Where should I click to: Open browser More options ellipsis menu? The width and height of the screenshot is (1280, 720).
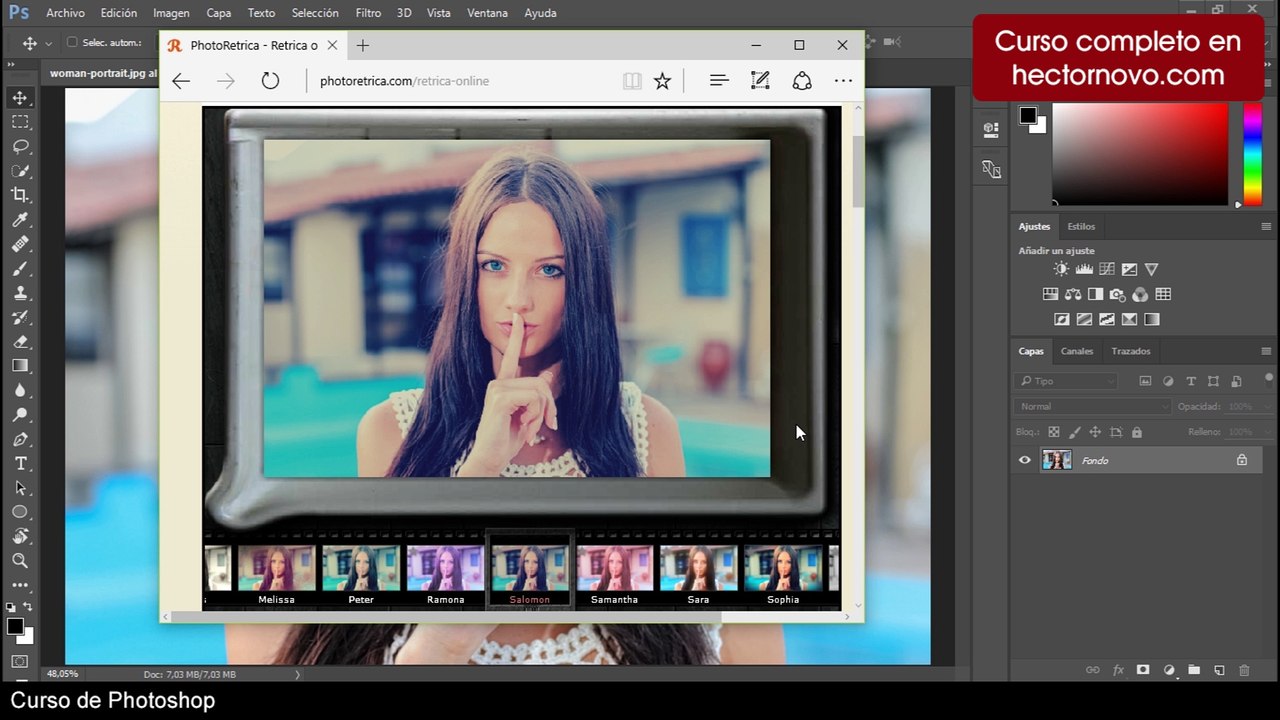point(843,81)
